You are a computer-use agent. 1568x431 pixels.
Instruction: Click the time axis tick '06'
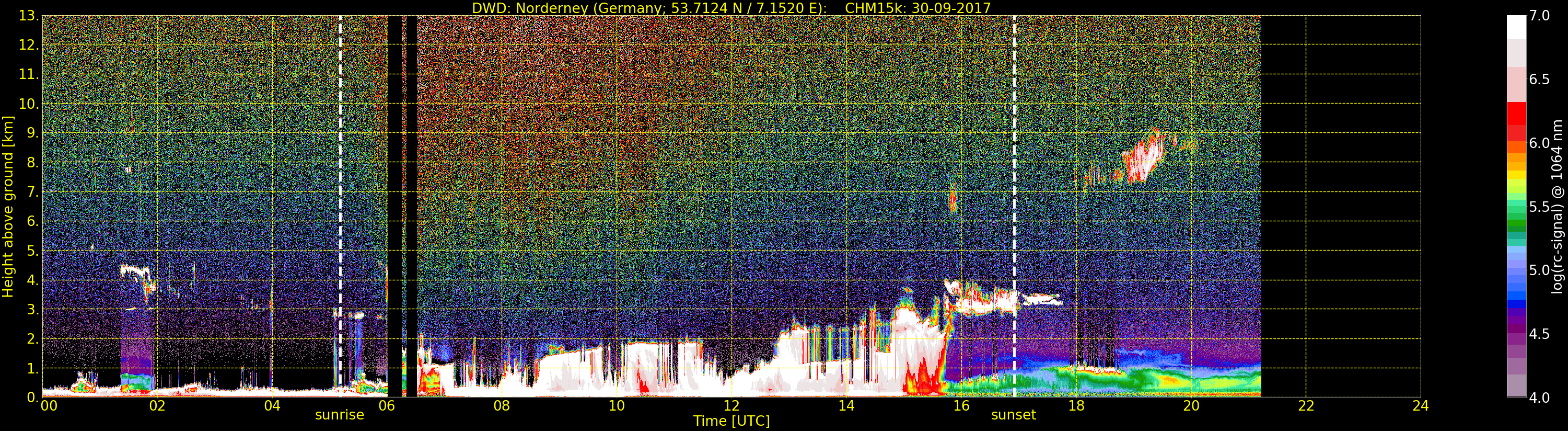pyautogui.click(x=387, y=406)
